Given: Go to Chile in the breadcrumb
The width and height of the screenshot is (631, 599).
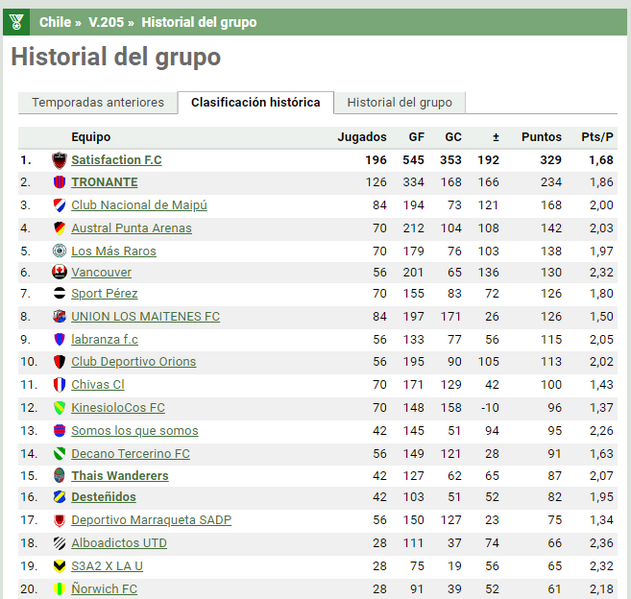Looking at the screenshot, I should (x=55, y=22).
